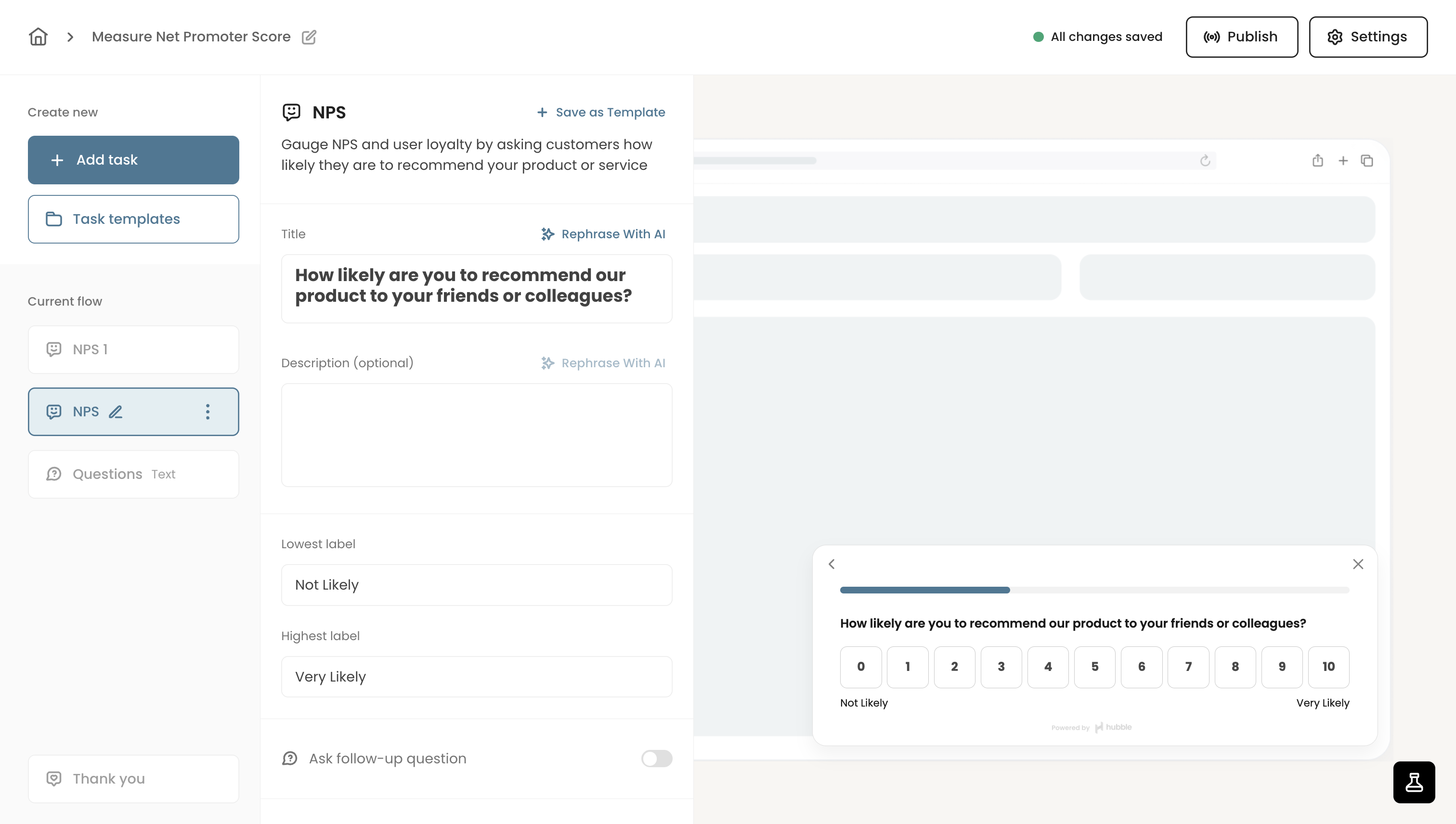Toggle Ask follow-up question switch

[x=657, y=759]
